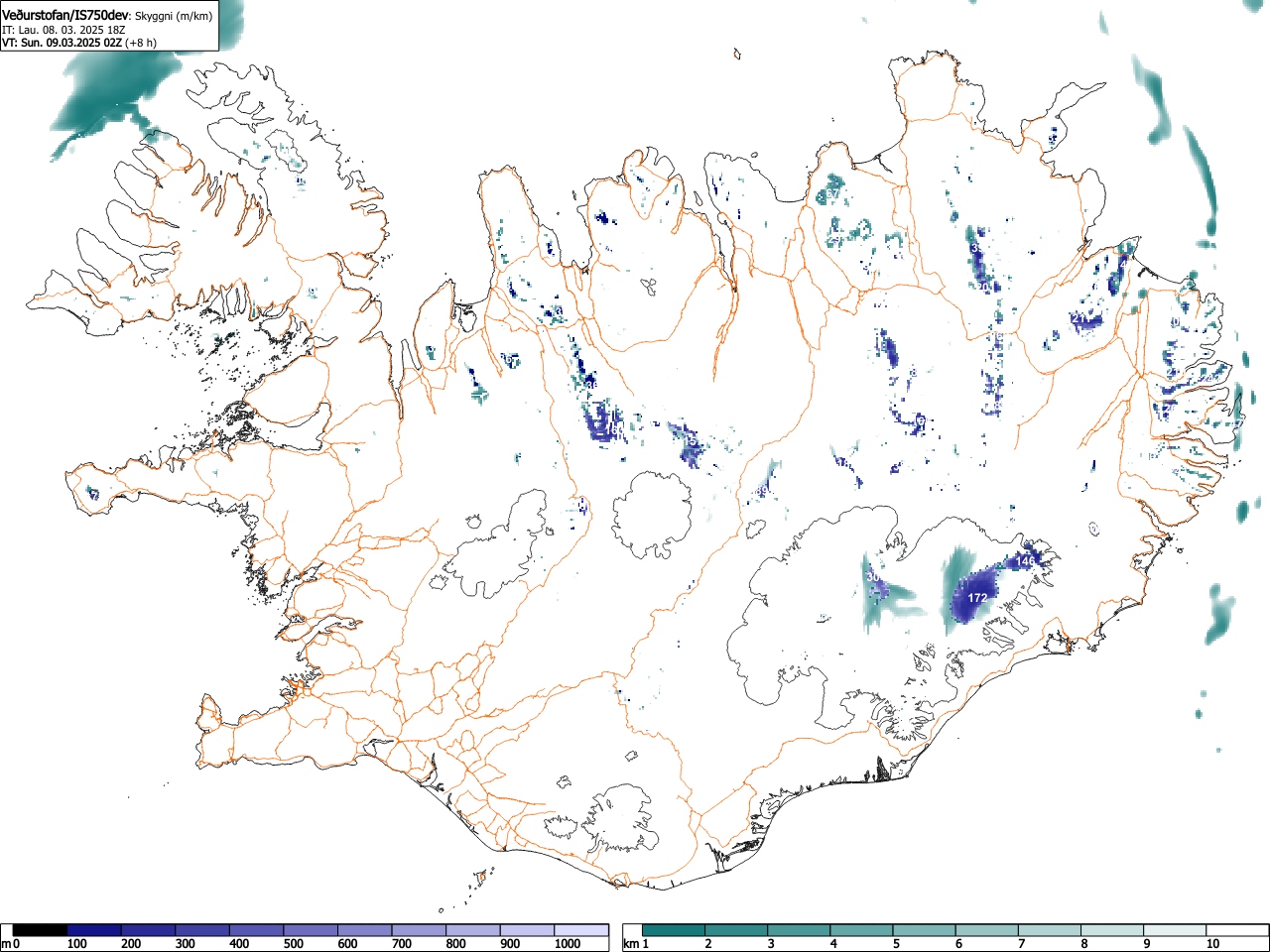Screen dimensions: 1270x952
Task: Click the 100–200 m dark blue swatch
Action: 94,930
